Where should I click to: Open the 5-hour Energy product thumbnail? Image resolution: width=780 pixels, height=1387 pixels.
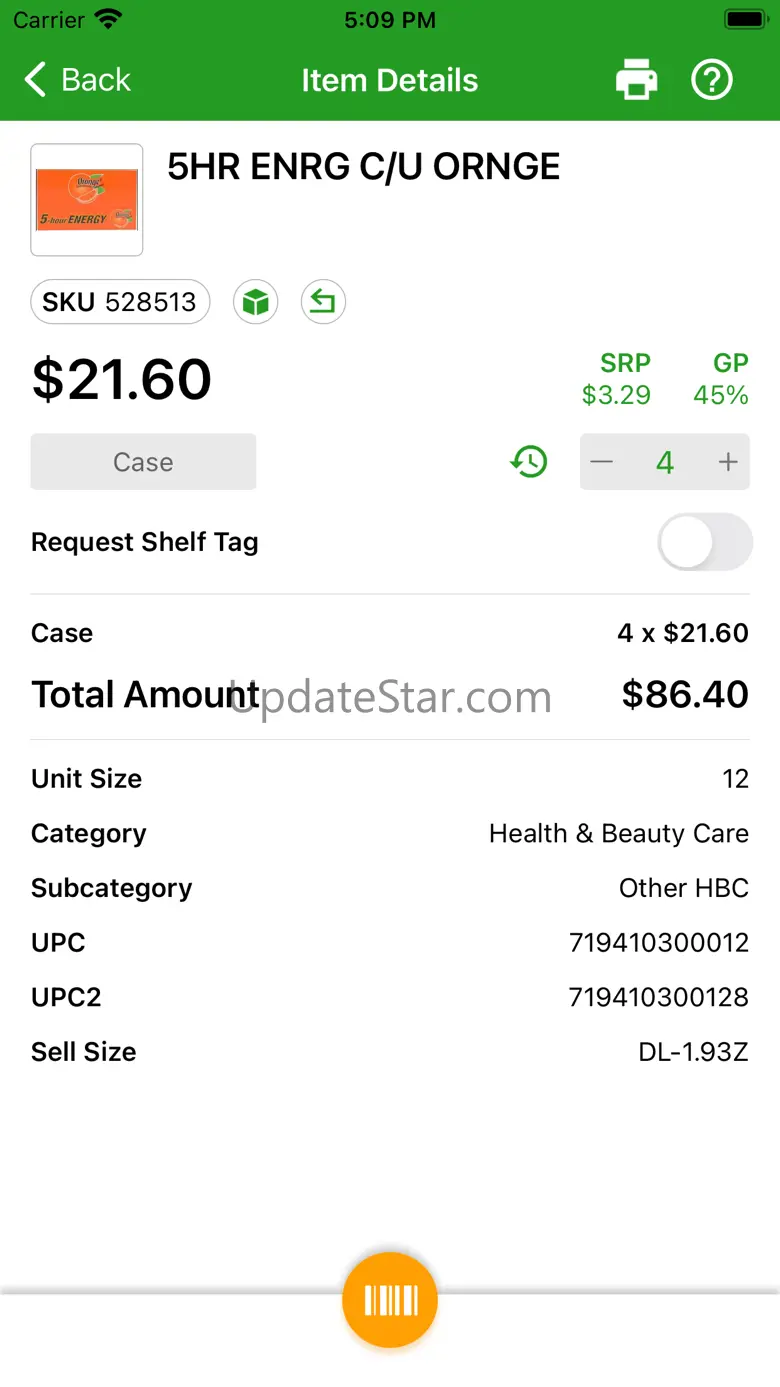click(87, 200)
